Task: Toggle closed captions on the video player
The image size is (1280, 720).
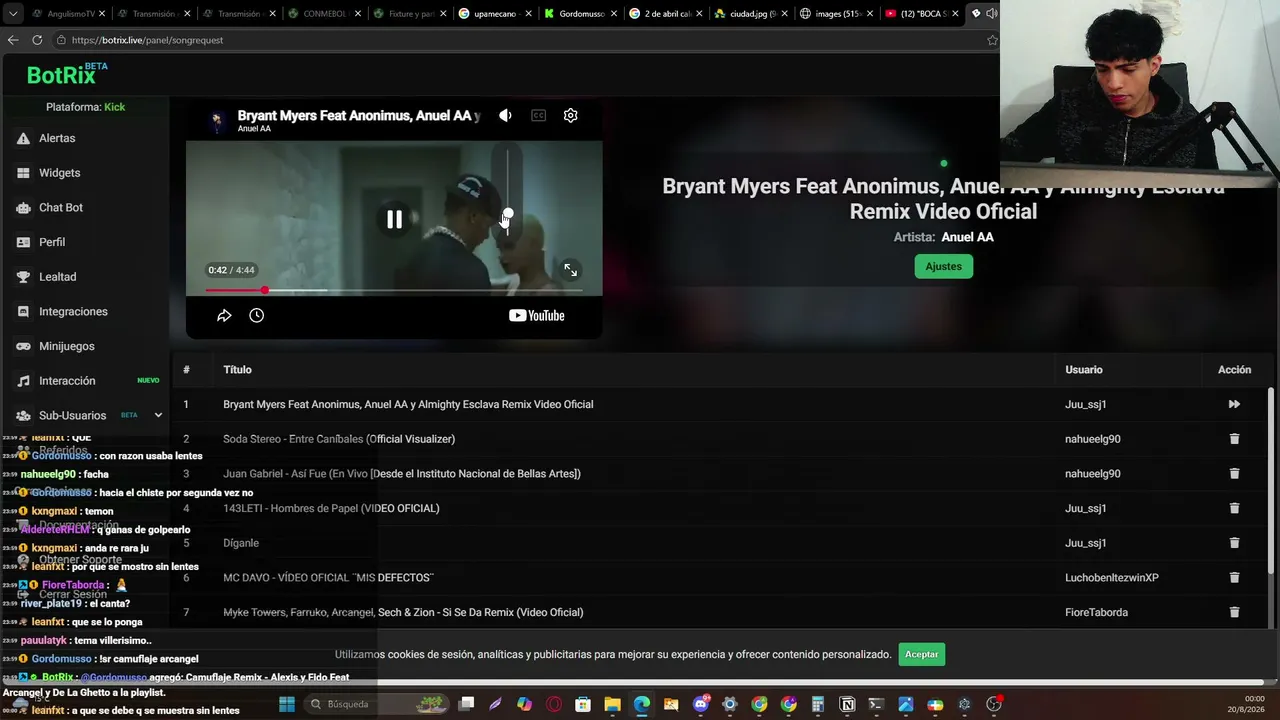Action: tap(538, 116)
